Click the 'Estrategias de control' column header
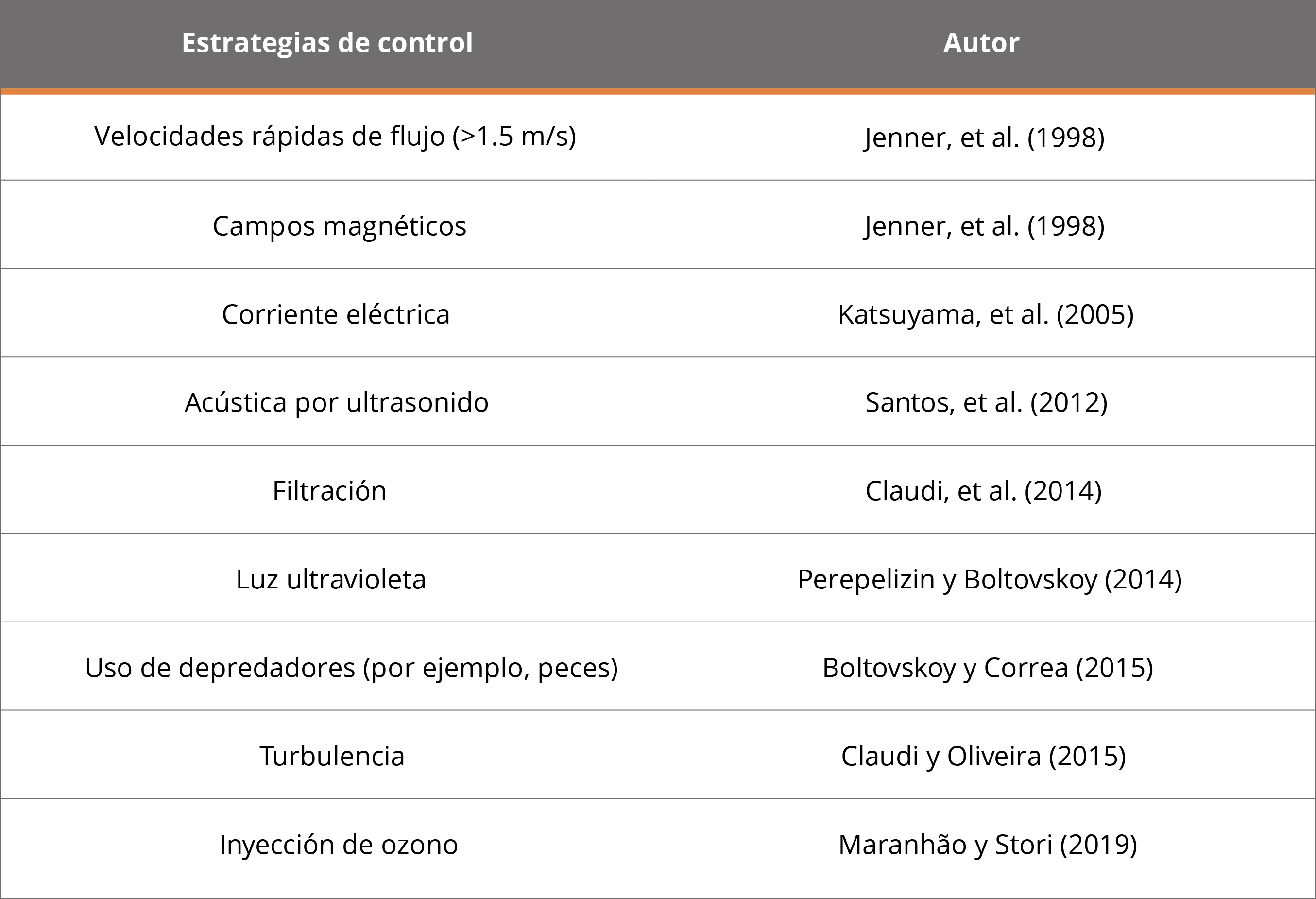1316x899 pixels. (327, 43)
